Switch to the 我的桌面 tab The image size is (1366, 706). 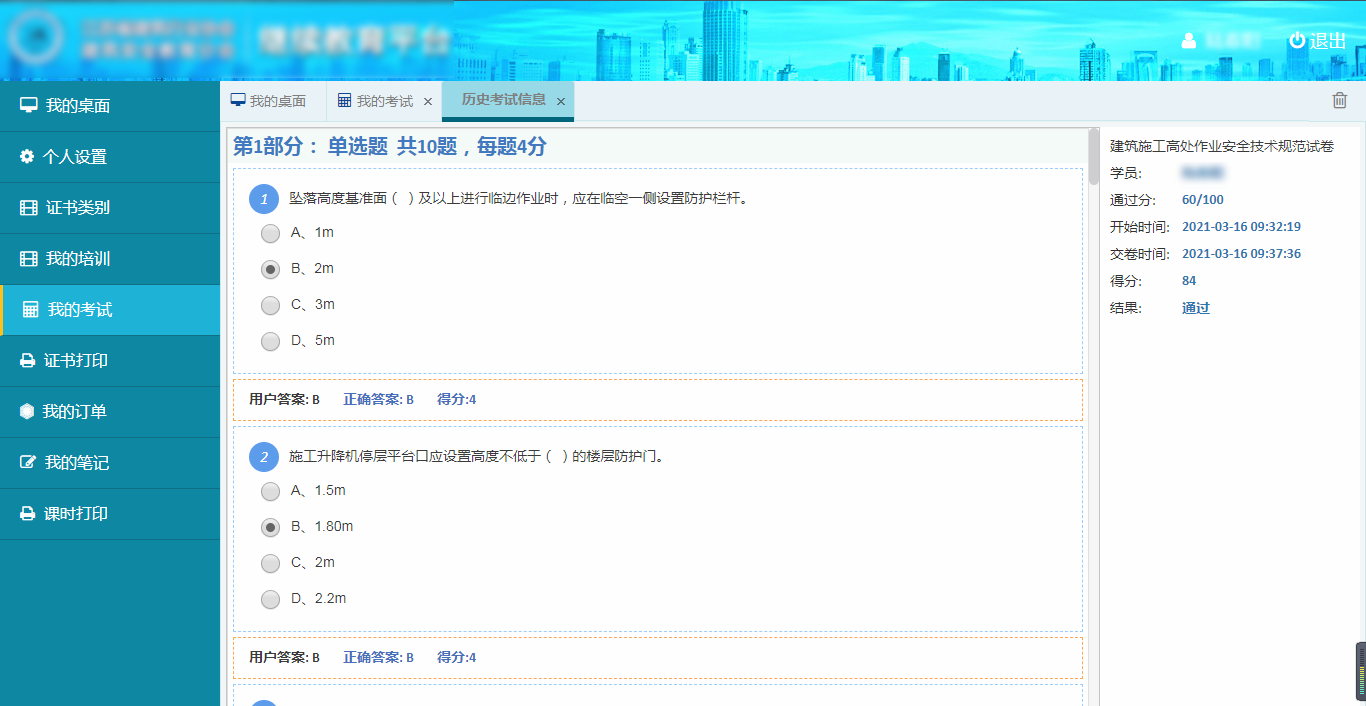269,101
